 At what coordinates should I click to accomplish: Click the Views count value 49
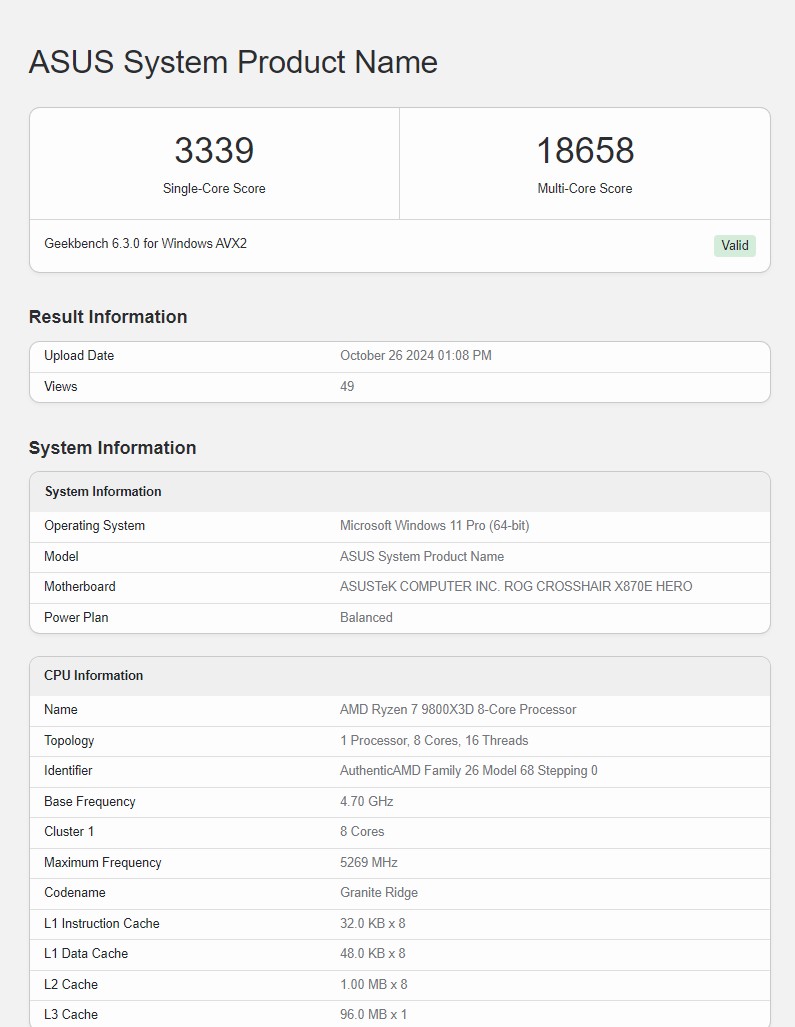tap(347, 387)
